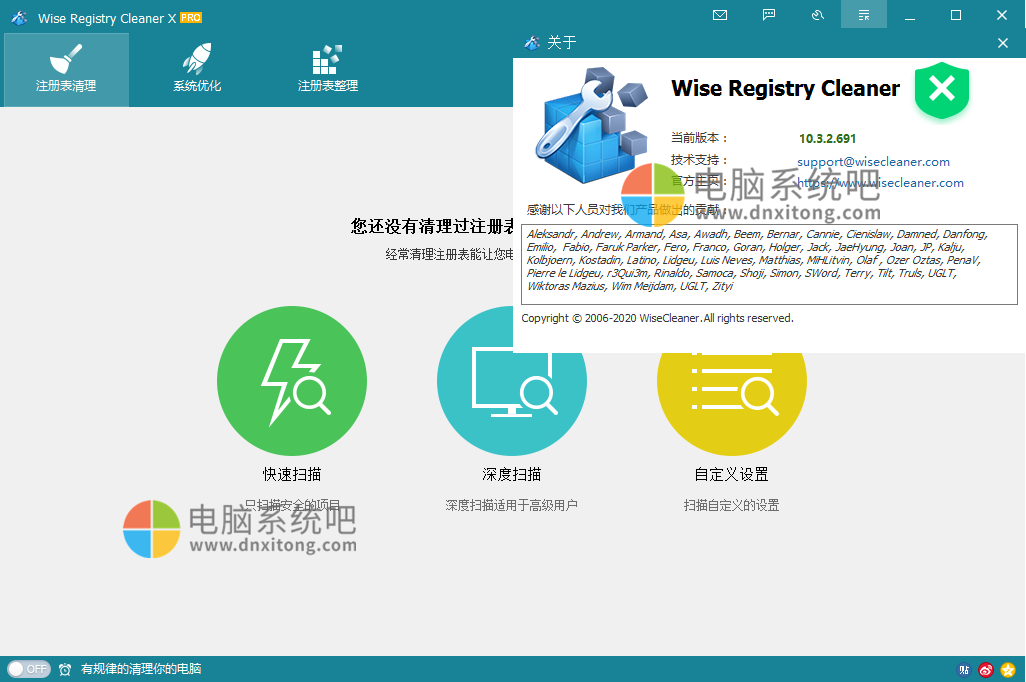Viewport: 1026px width, 682px height.
Task: Click the Copyright 2006-2020 WiseCleaner text
Action: click(x=657, y=318)
